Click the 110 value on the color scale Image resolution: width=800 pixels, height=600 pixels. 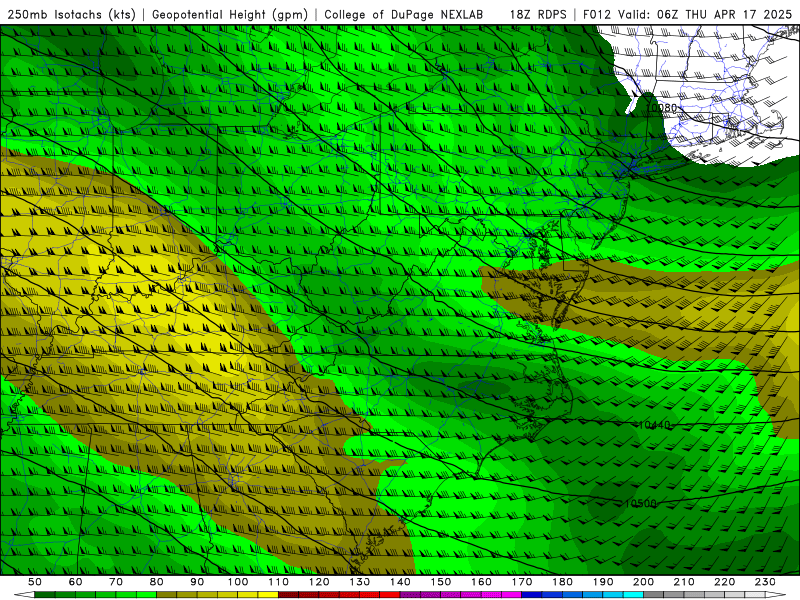coord(279,582)
